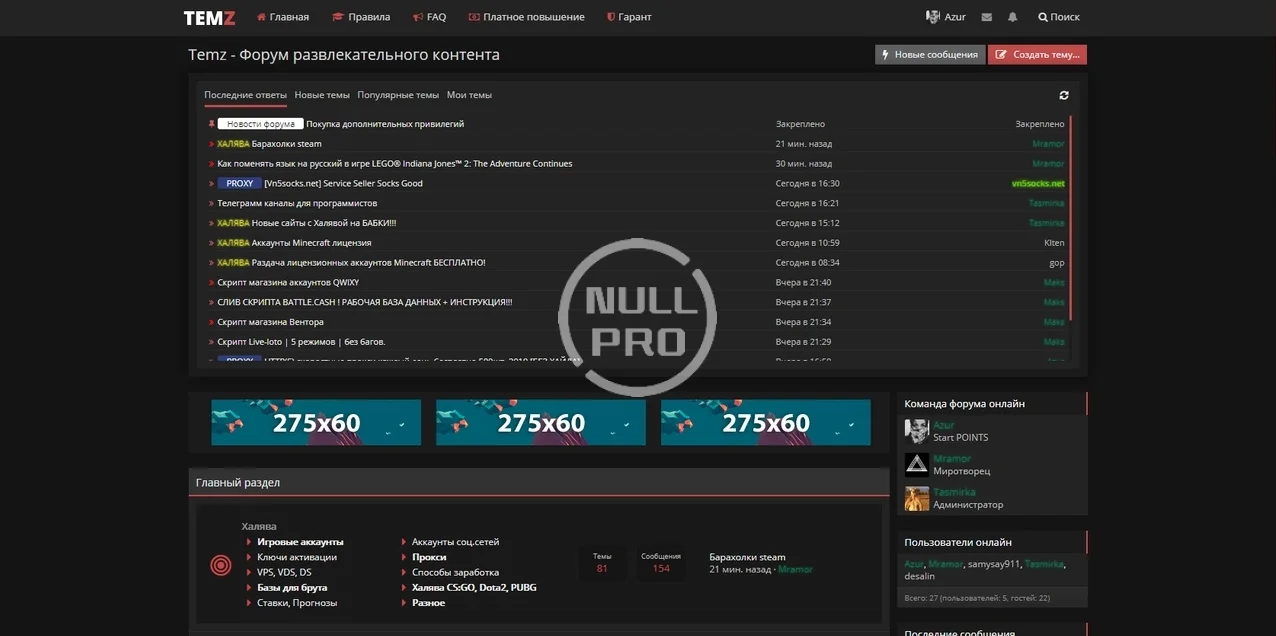The height and width of the screenshot is (636, 1276).
Task: Open the bell notifications icon
Action: (x=1013, y=17)
